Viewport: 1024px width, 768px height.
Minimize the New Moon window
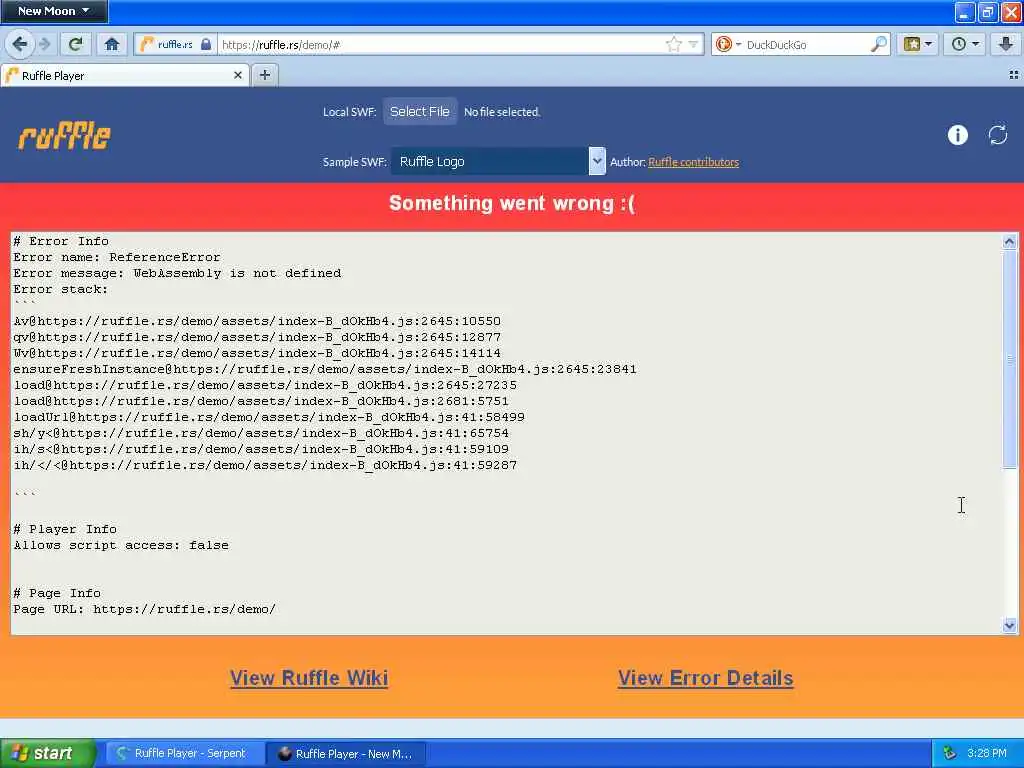click(x=965, y=12)
